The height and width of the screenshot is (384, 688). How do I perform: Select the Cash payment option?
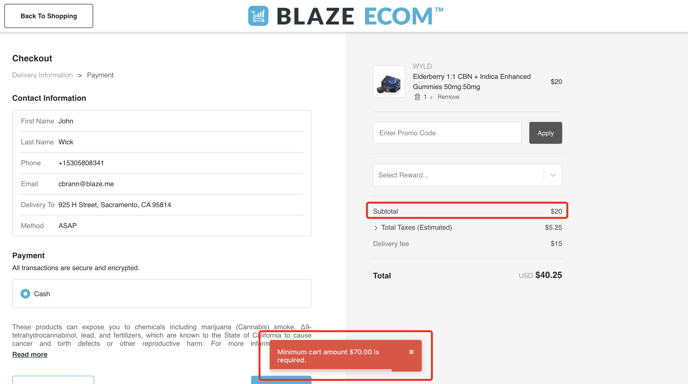pyautogui.click(x=25, y=294)
